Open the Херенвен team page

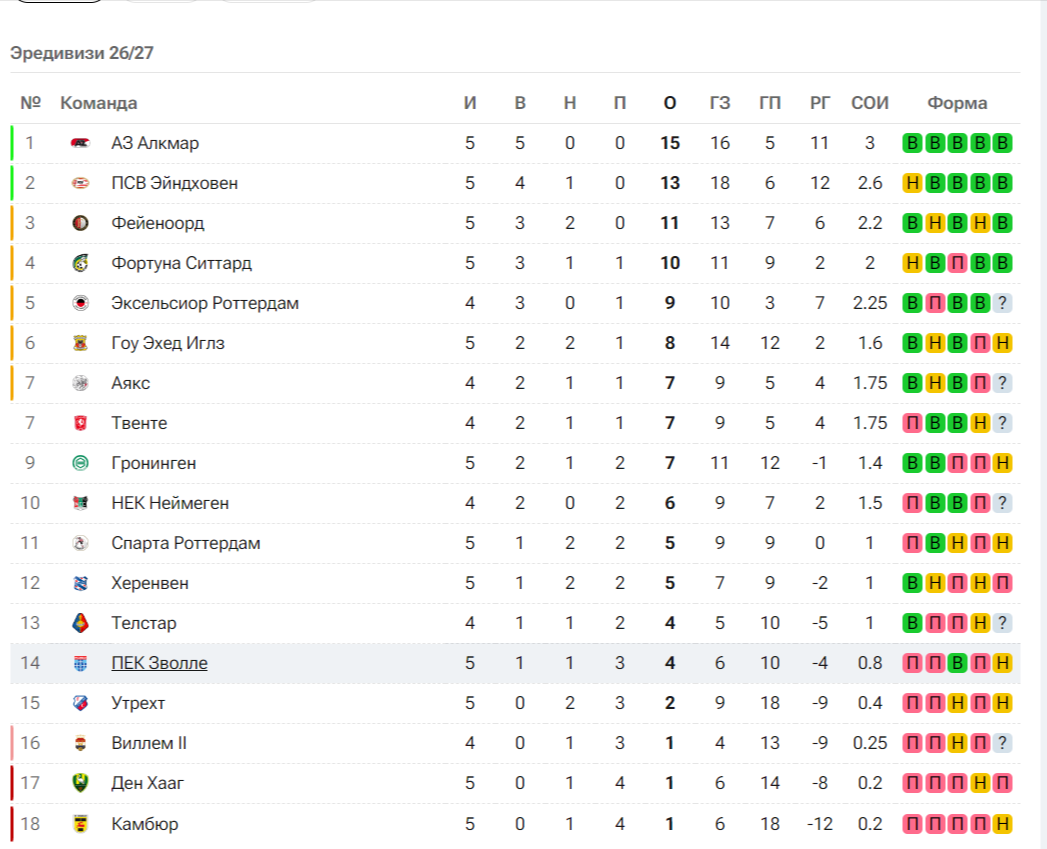pyautogui.click(x=150, y=583)
